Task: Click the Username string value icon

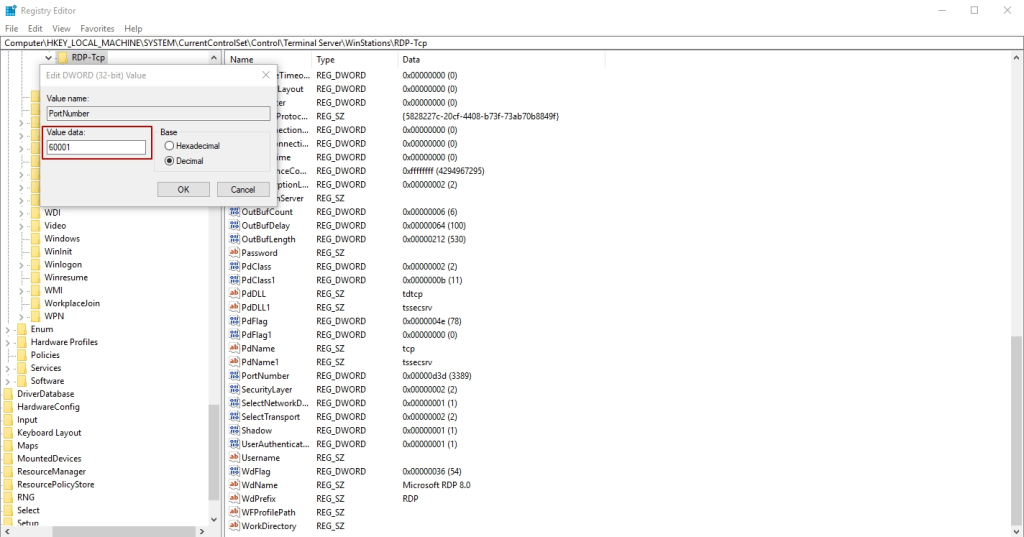Action: coord(234,458)
